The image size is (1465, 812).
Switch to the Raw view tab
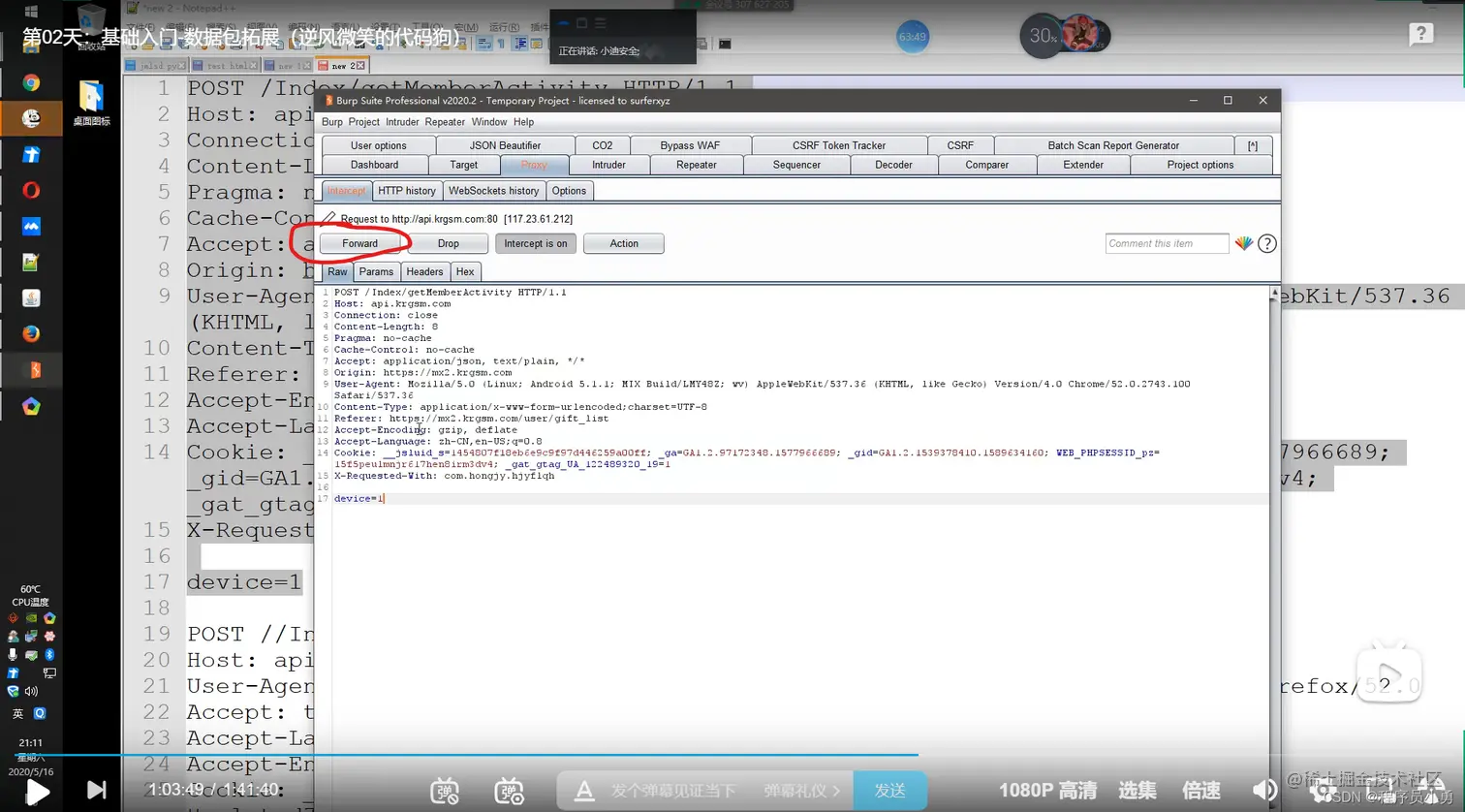point(337,271)
